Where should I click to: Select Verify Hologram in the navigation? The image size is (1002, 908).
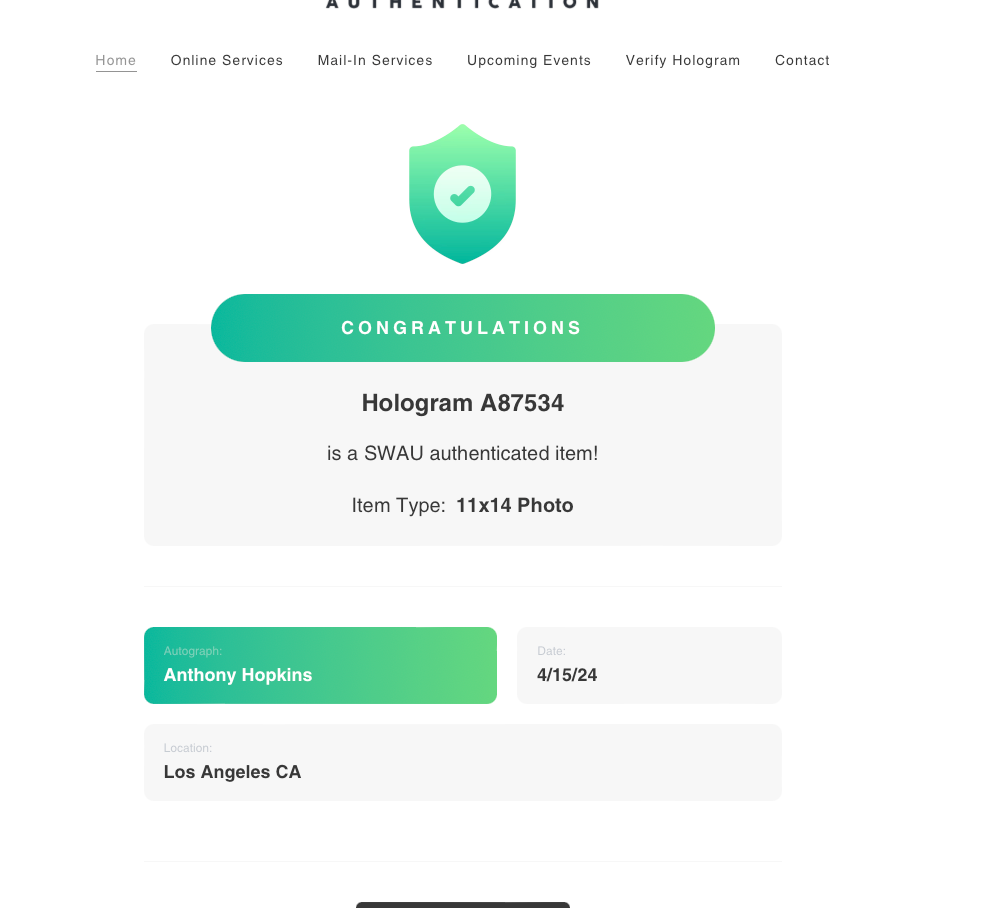point(683,61)
